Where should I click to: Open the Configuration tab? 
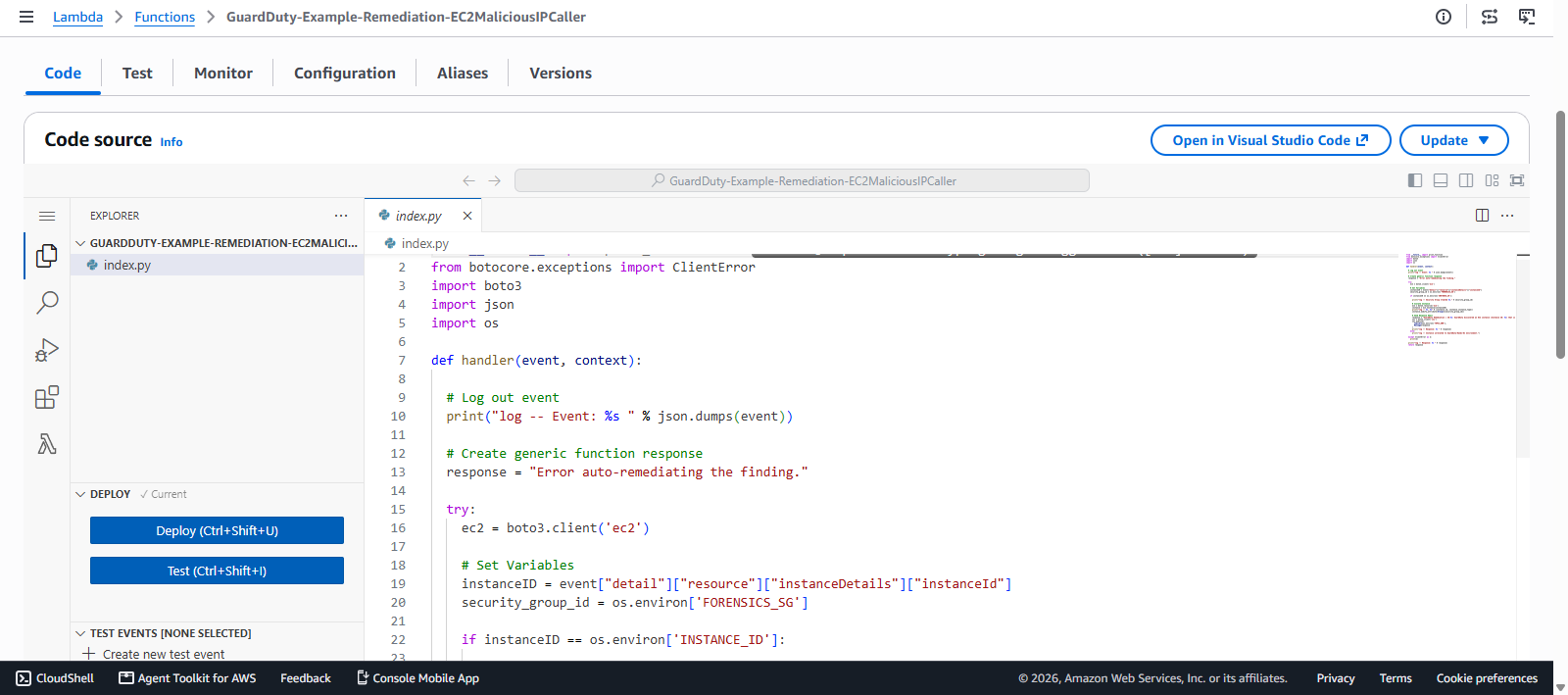(x=345, y=74)
